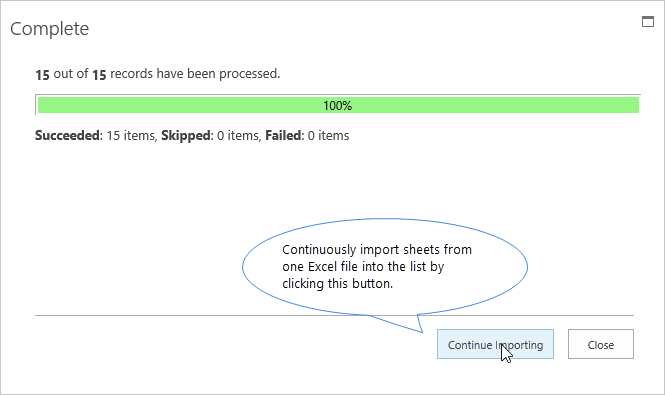Viewport: 665px width, 395px height.
Task: Click the green 100% progress bar
Action: coord(338,105)
